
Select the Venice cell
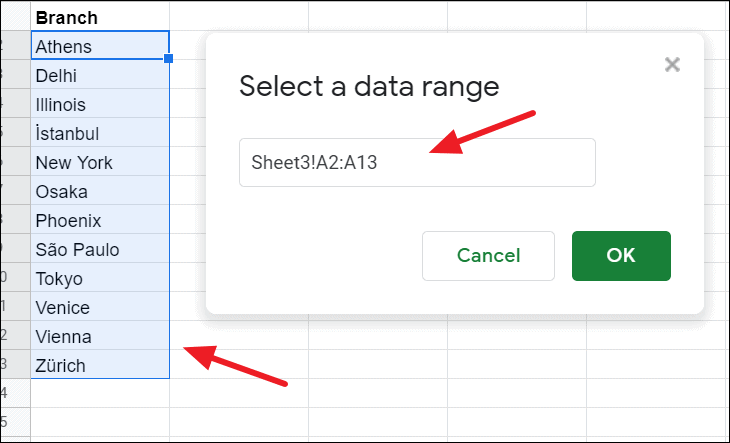click(100, 306)
